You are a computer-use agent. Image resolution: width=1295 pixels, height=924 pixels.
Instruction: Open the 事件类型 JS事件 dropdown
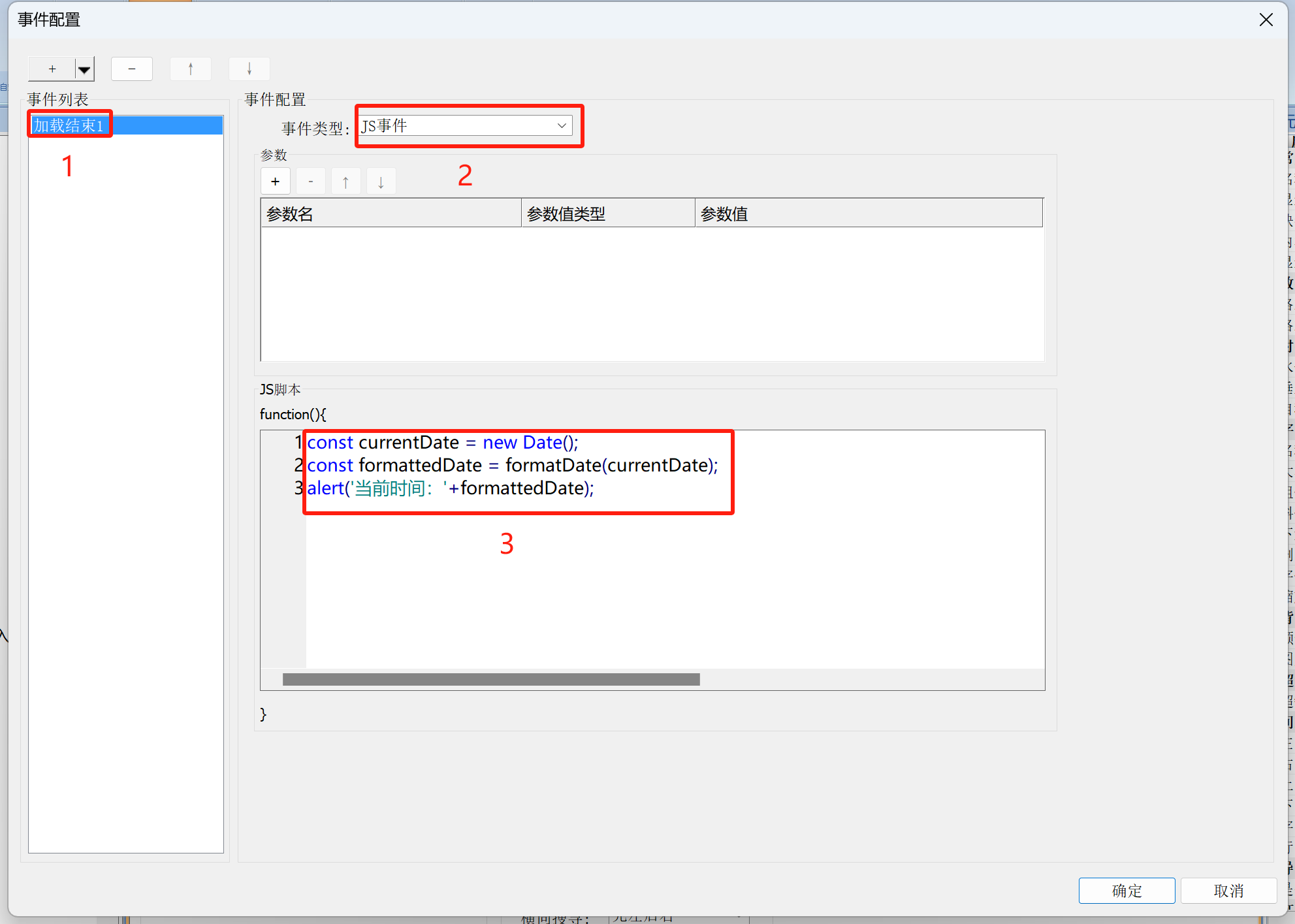(x=465, y=125)
